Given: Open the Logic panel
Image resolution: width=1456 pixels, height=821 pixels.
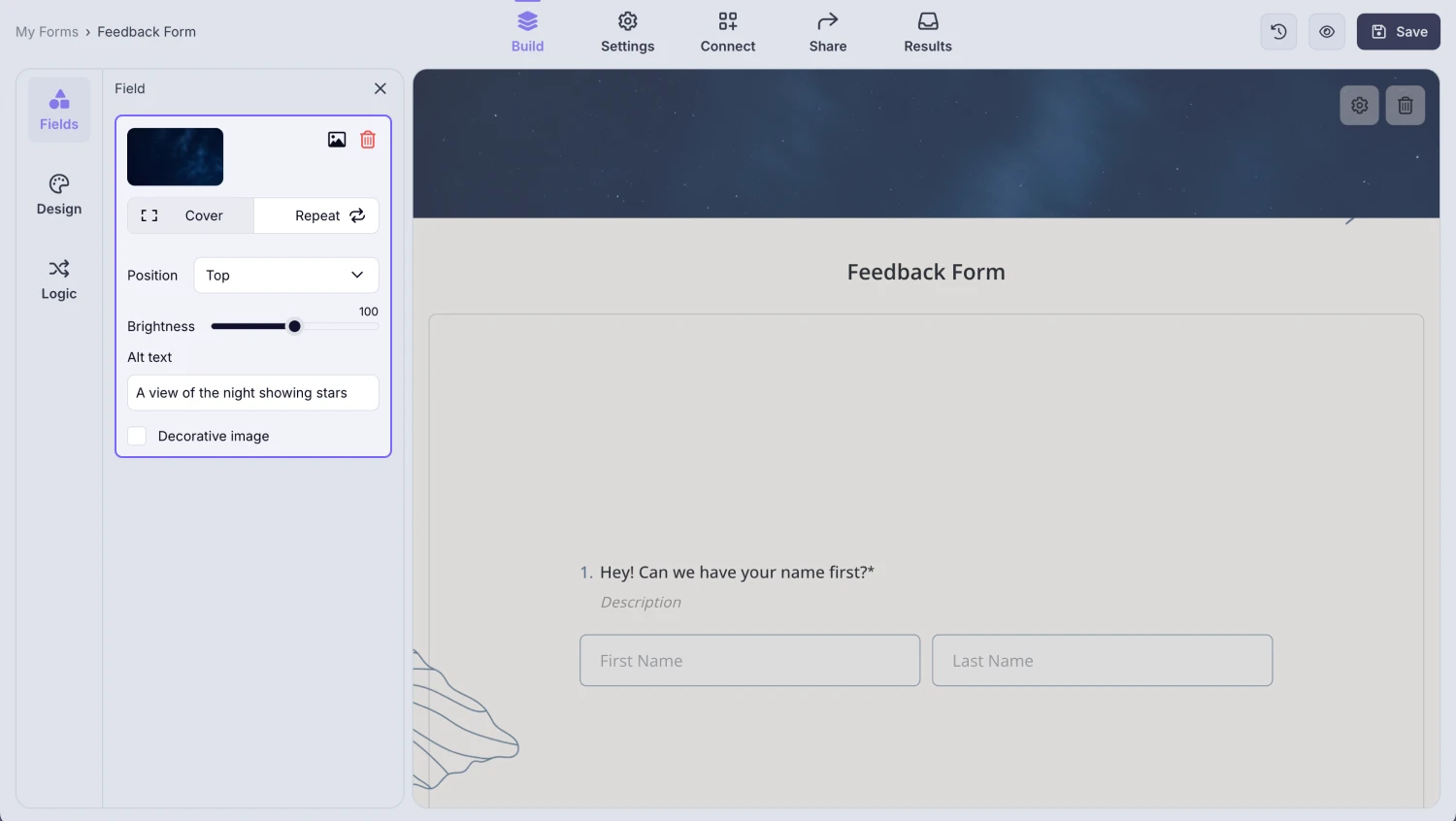Looking at the screenshot, I should pos(58,279).
